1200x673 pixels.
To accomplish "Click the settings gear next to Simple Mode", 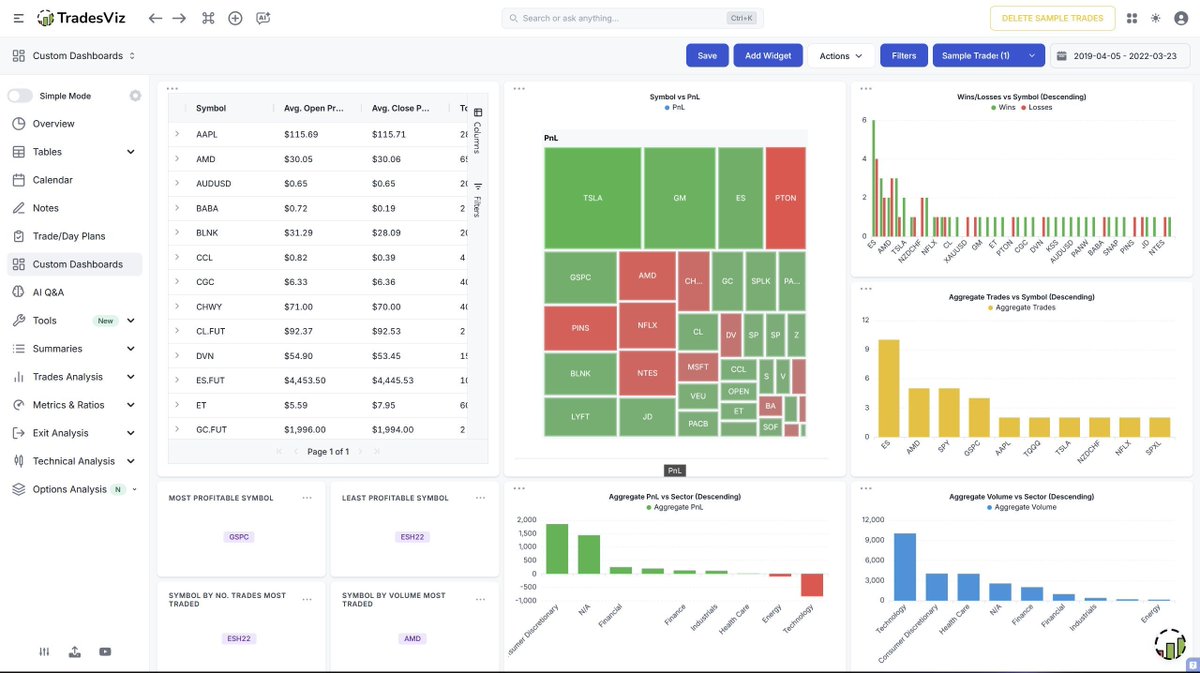I will coord(135,96).
